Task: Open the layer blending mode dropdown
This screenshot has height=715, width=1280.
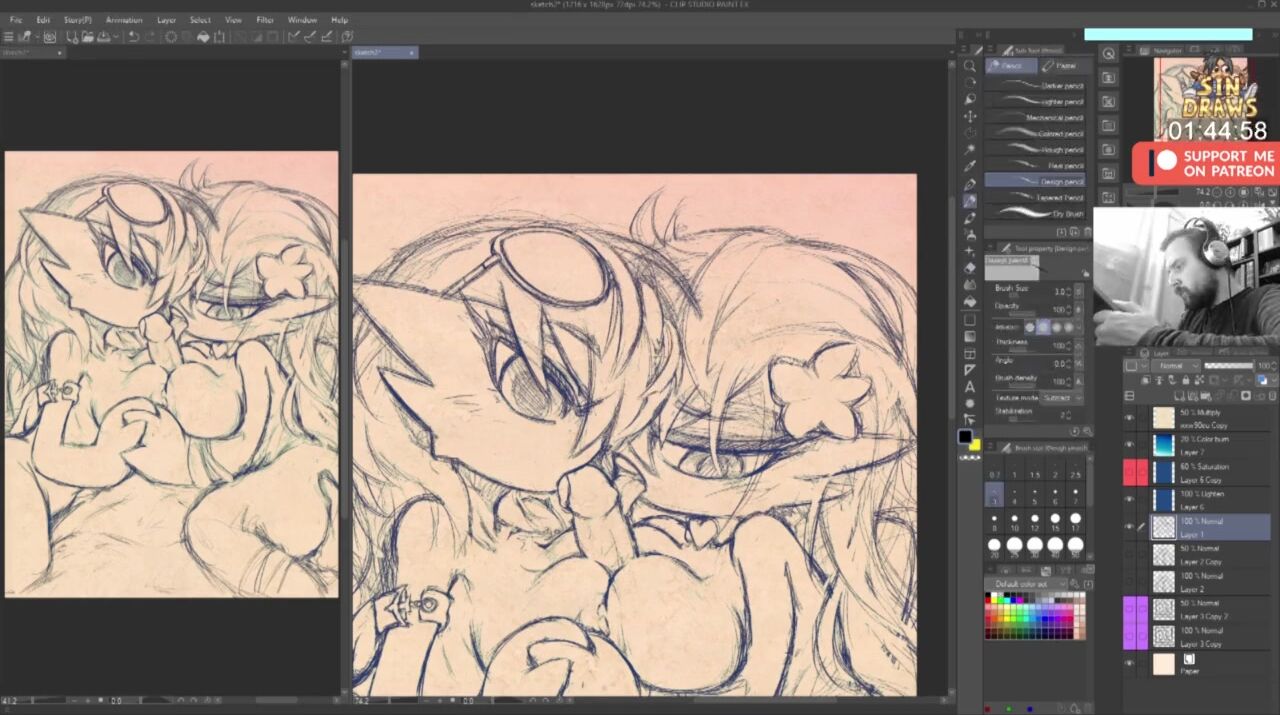Action: [1176, 366]
